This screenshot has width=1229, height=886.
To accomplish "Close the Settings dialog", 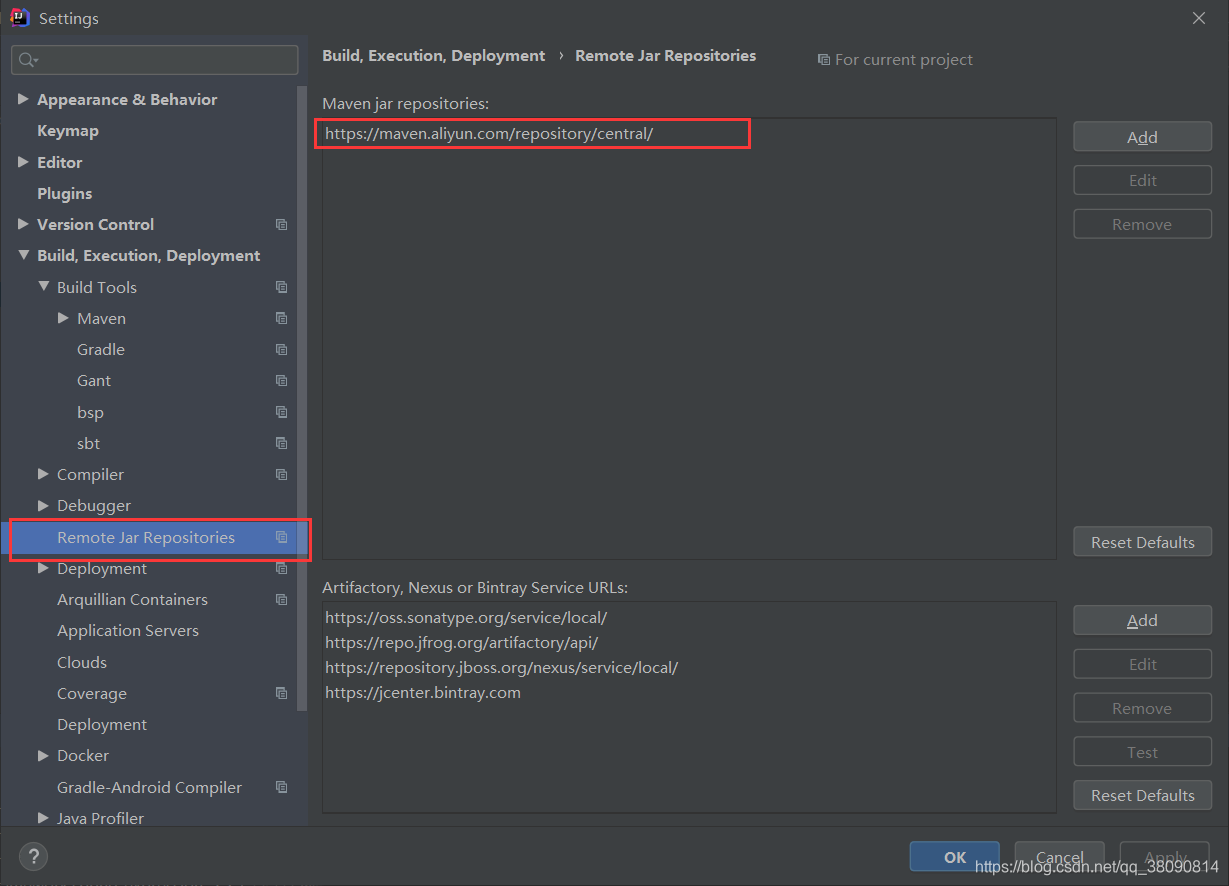I will [x=1200, y=18].
